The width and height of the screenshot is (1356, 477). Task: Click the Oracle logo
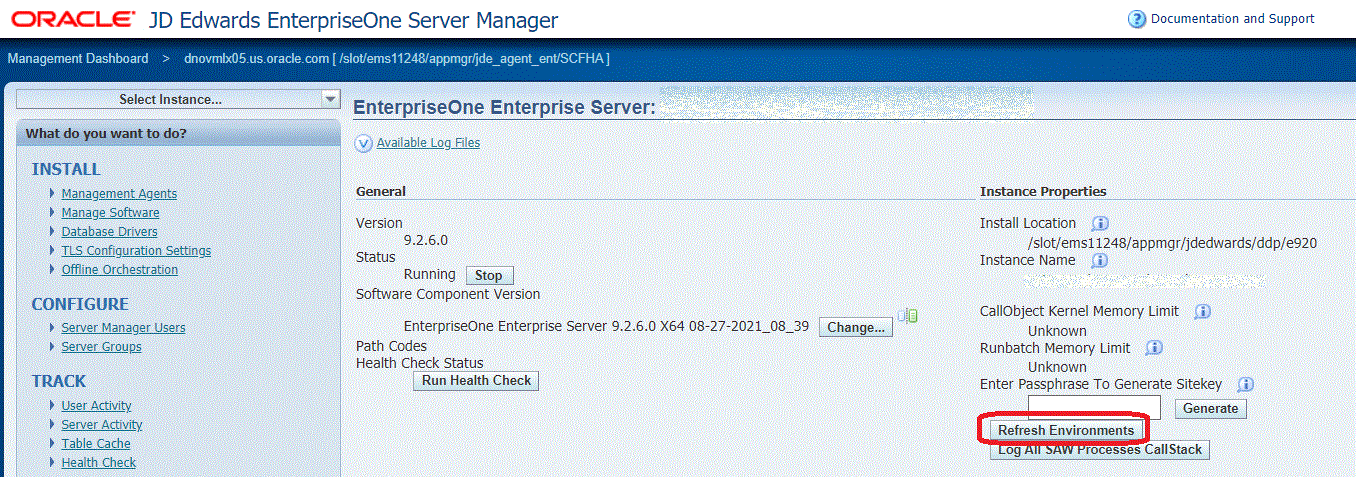[73, 19]
